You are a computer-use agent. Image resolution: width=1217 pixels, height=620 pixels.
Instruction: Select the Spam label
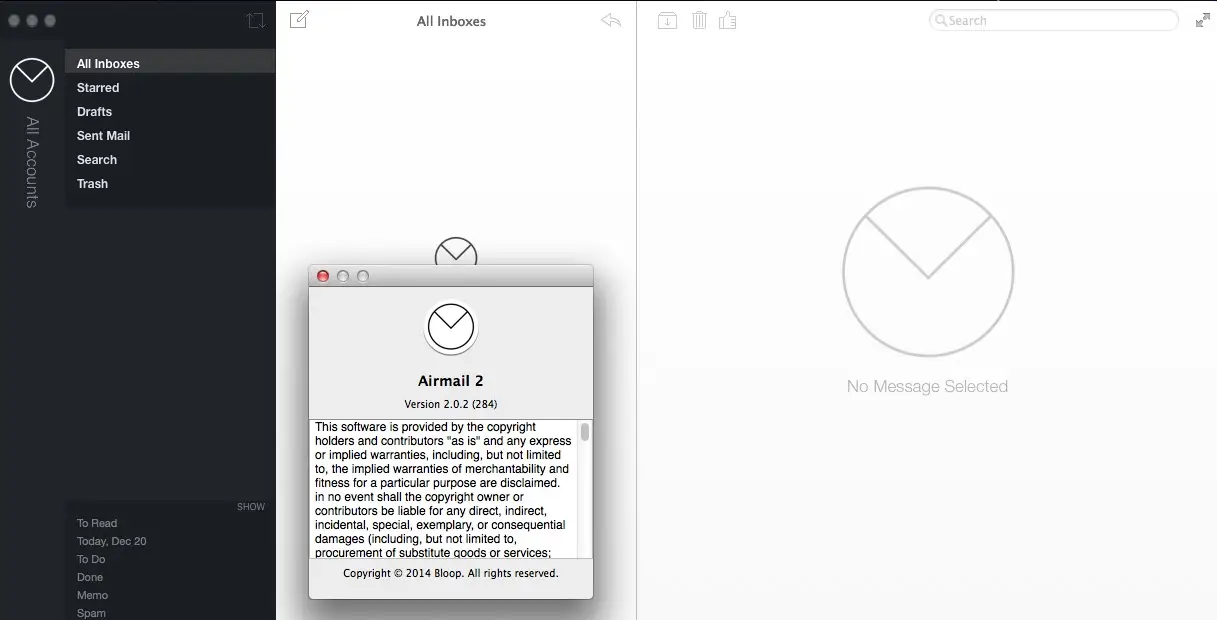[91, 613]
